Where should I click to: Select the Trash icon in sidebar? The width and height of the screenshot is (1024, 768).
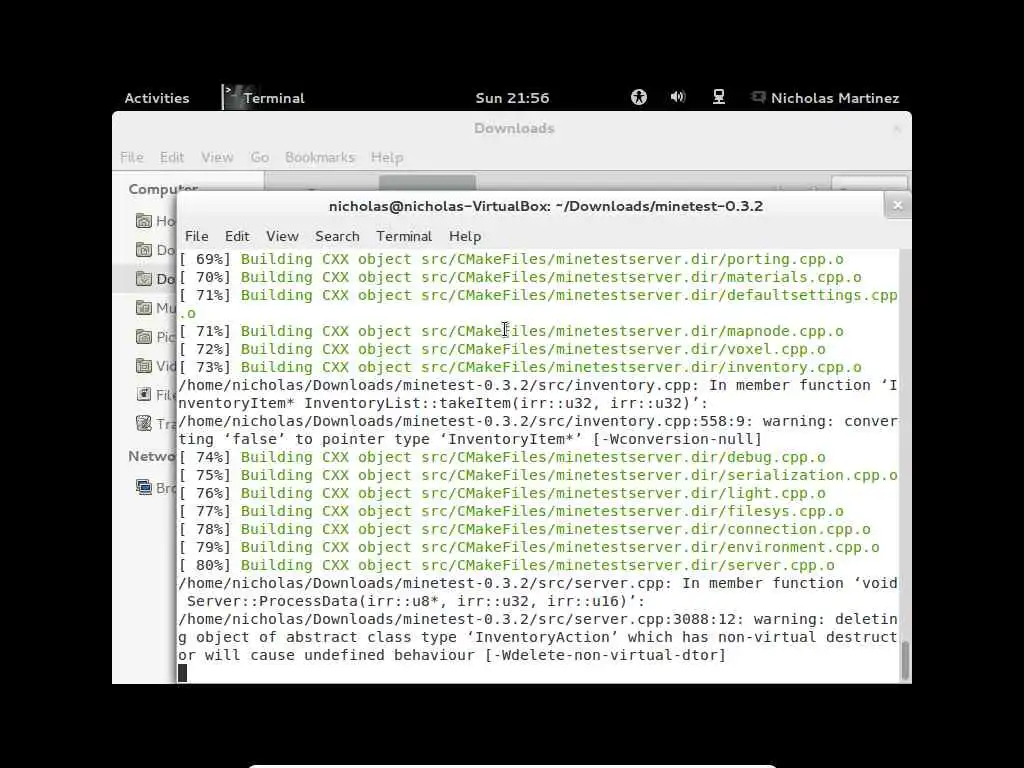pyautogui.click(x=144, y=423)
